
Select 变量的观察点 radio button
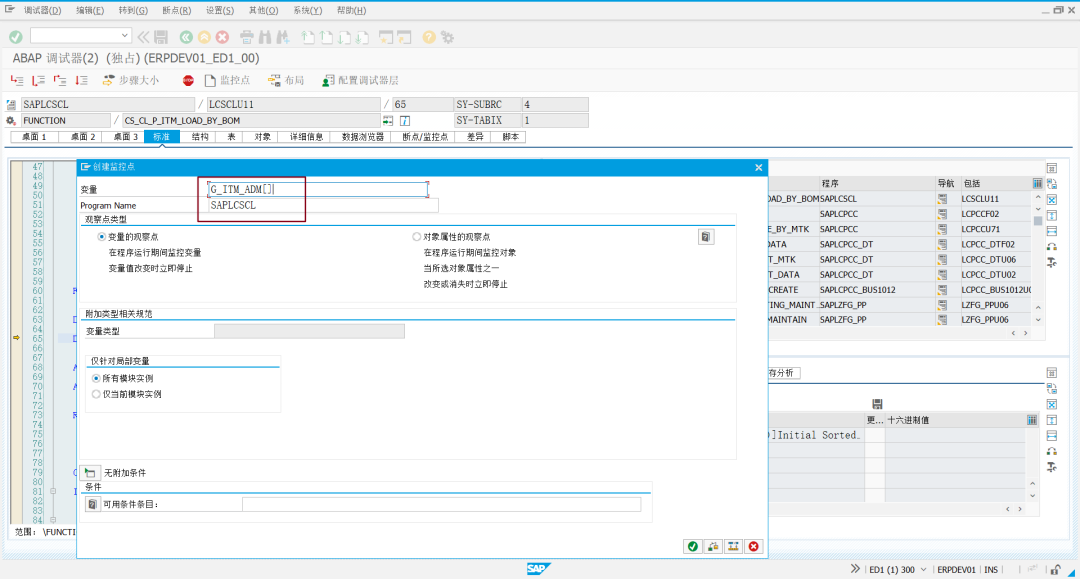click(102, 237)
